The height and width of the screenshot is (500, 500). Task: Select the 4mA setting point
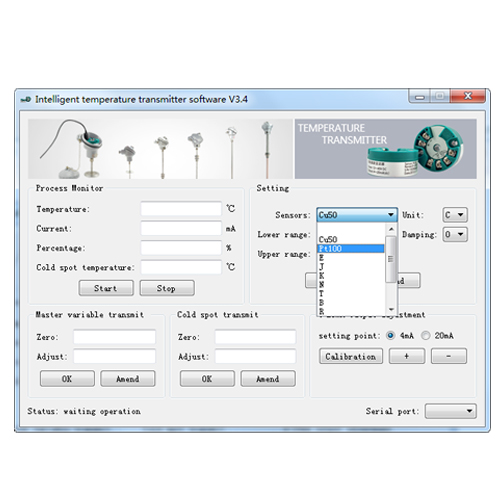coord(391,335)
